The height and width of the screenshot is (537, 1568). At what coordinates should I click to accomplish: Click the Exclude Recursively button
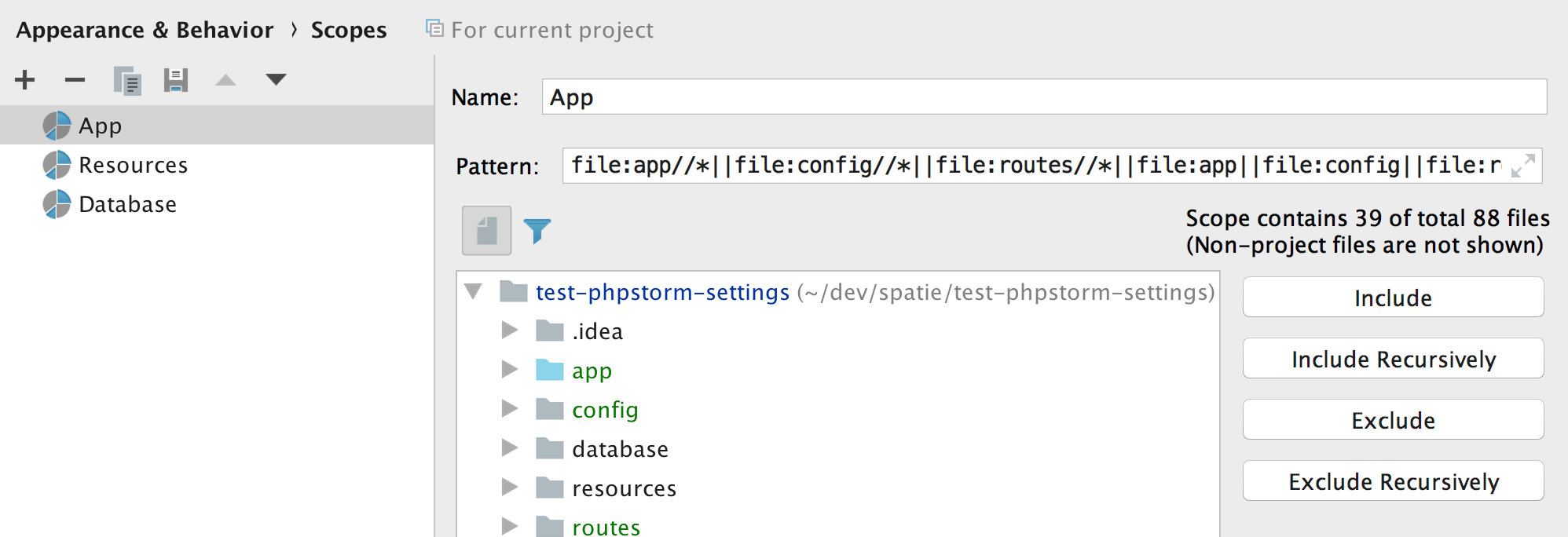[1393, 481]
